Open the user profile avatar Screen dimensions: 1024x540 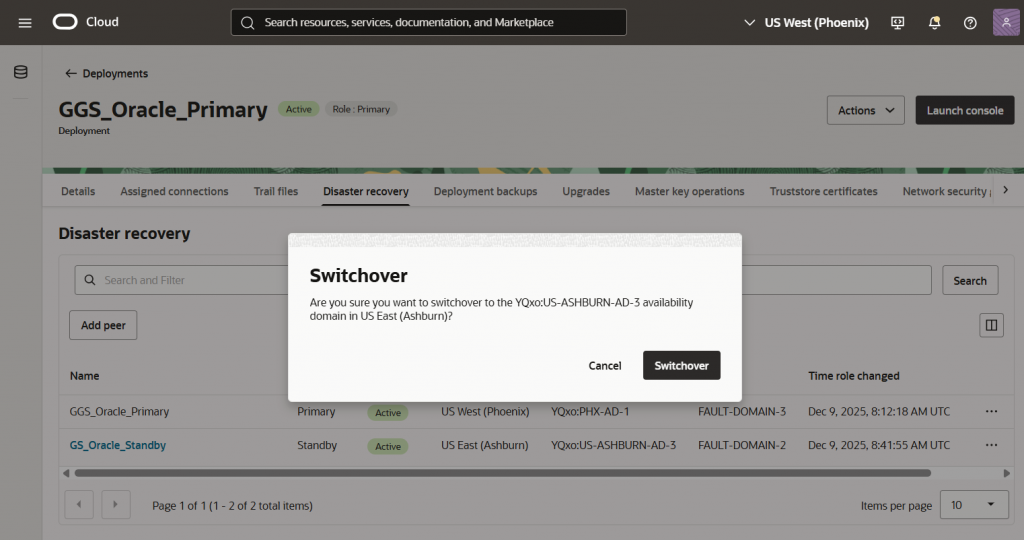tap(1006, 22)
